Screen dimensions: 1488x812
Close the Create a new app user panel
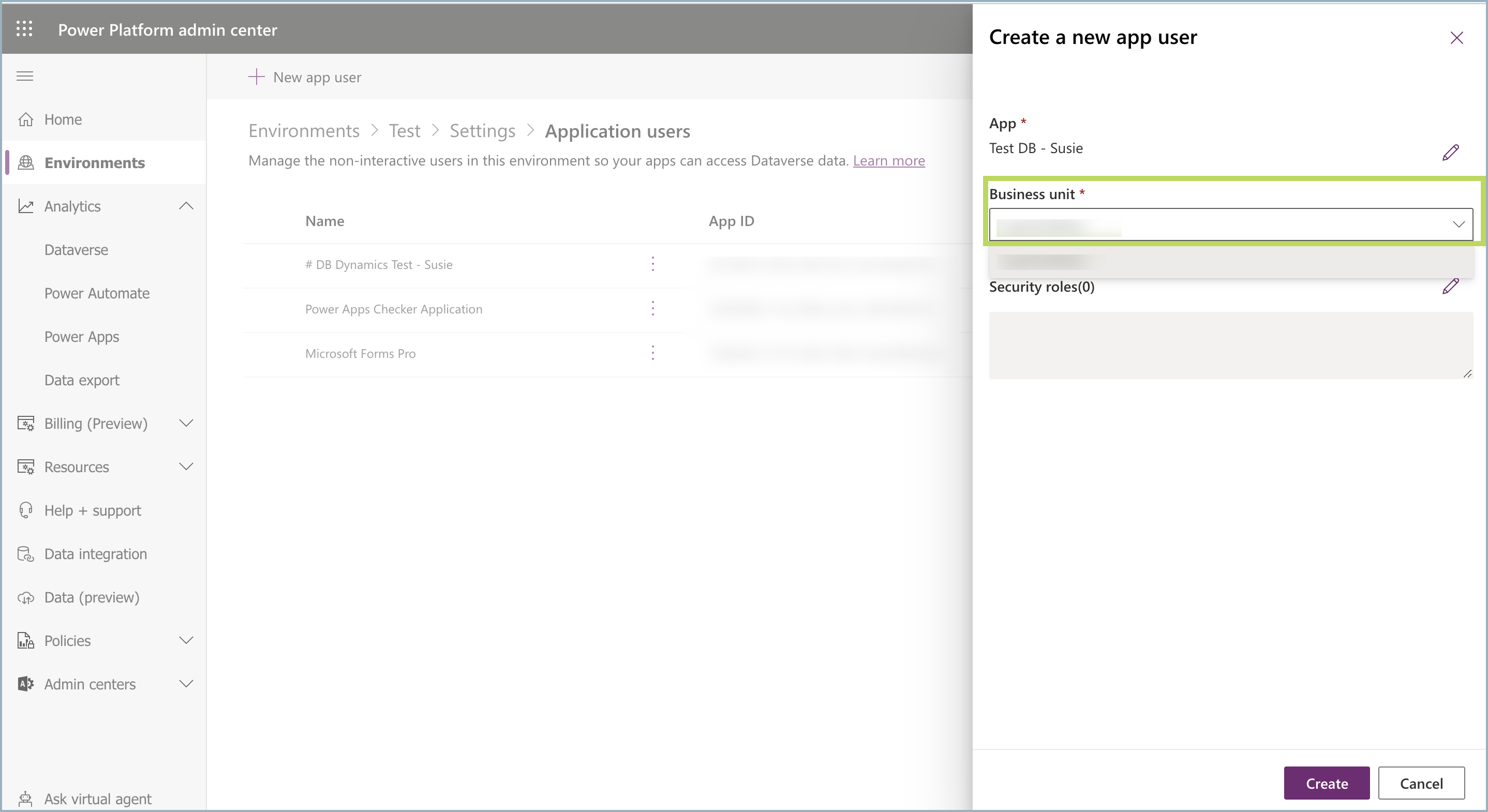point(1457,38)
